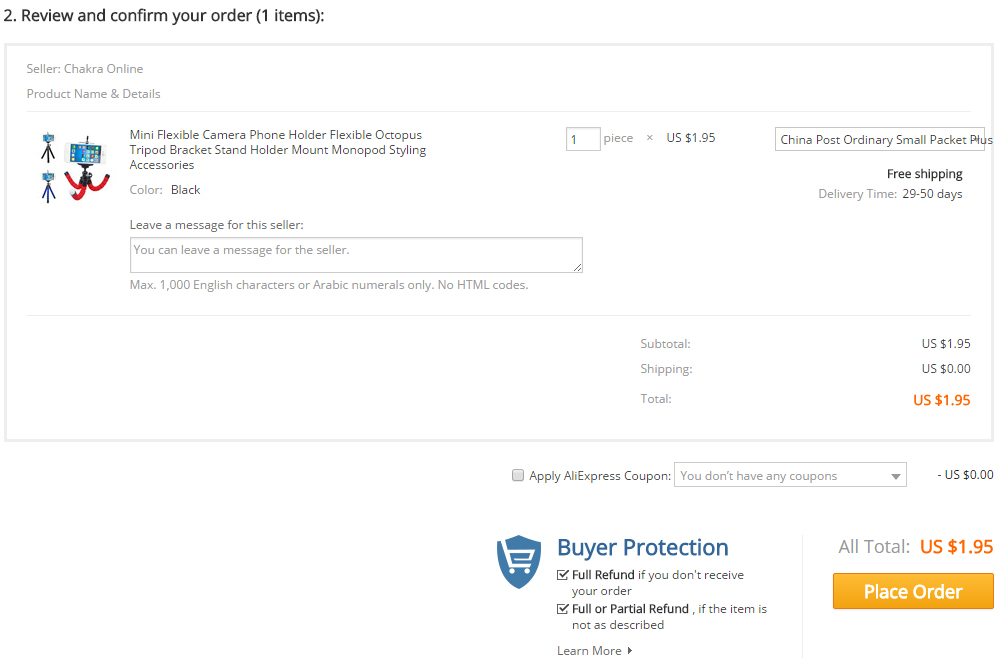
Task: Click the Buyer Protection shield cart icon
Action: [519, 561]
